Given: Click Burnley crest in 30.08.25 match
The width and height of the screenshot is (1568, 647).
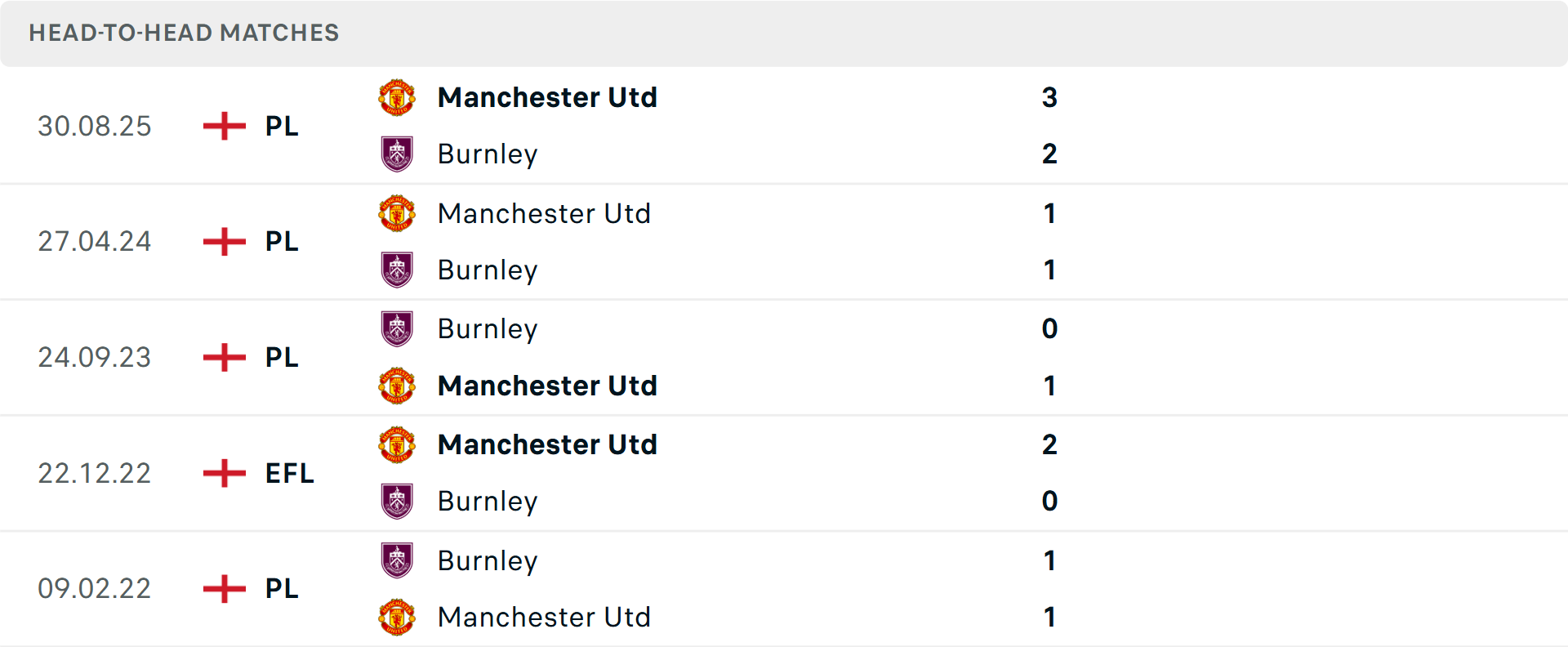Looking at the screenshot, I should pos(397,154).
